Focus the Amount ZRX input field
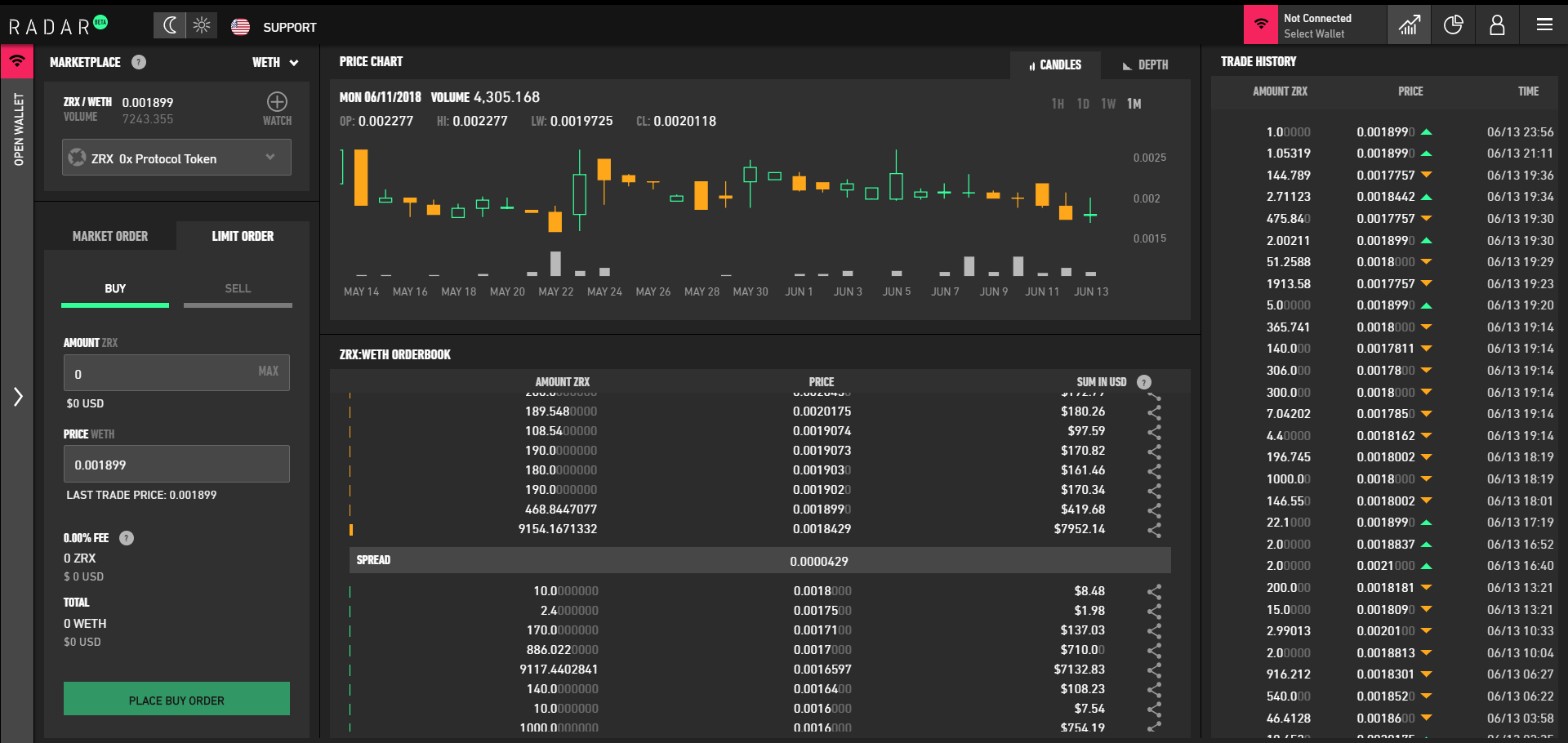 pyautogui.click(x=176, y=373)
